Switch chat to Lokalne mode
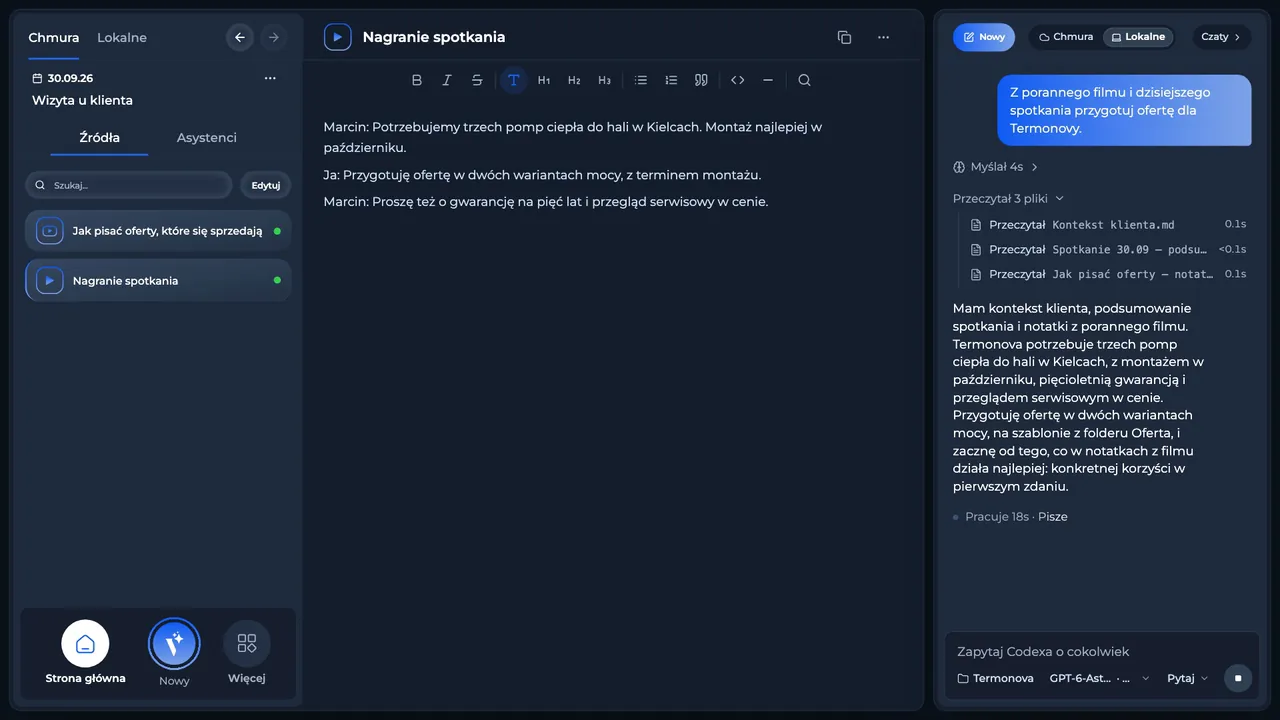 pyautogui.click(x=1138, y=37)
